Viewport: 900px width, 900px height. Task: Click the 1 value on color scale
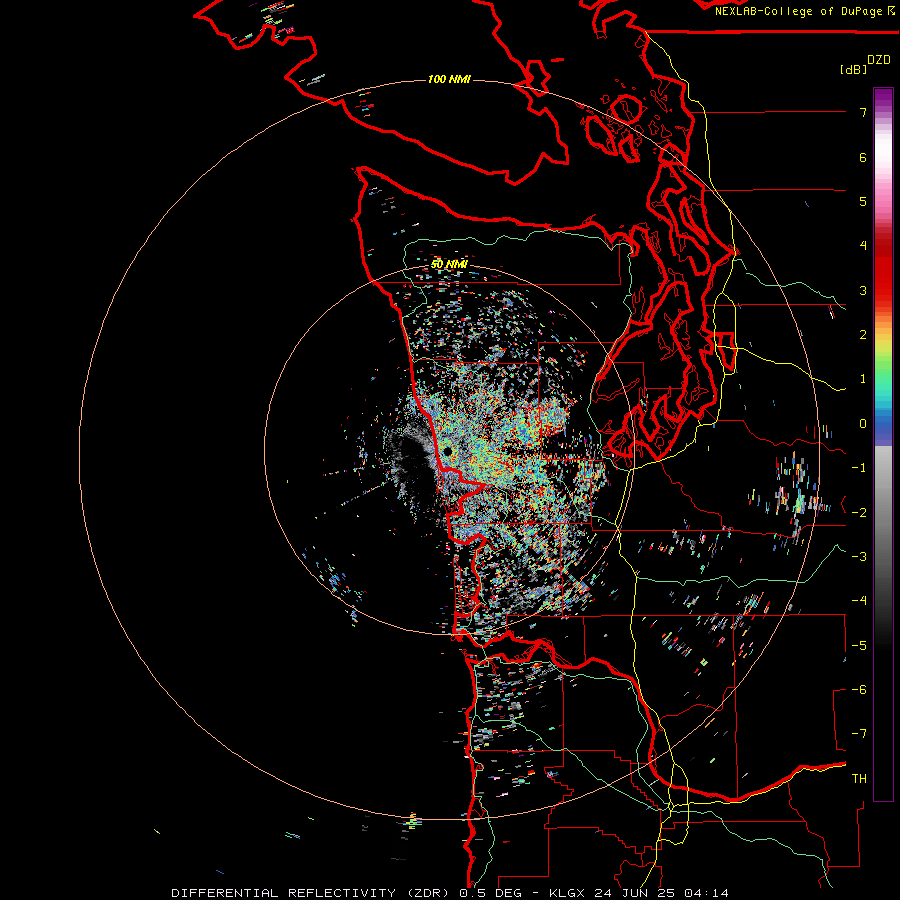coord(863,379)
